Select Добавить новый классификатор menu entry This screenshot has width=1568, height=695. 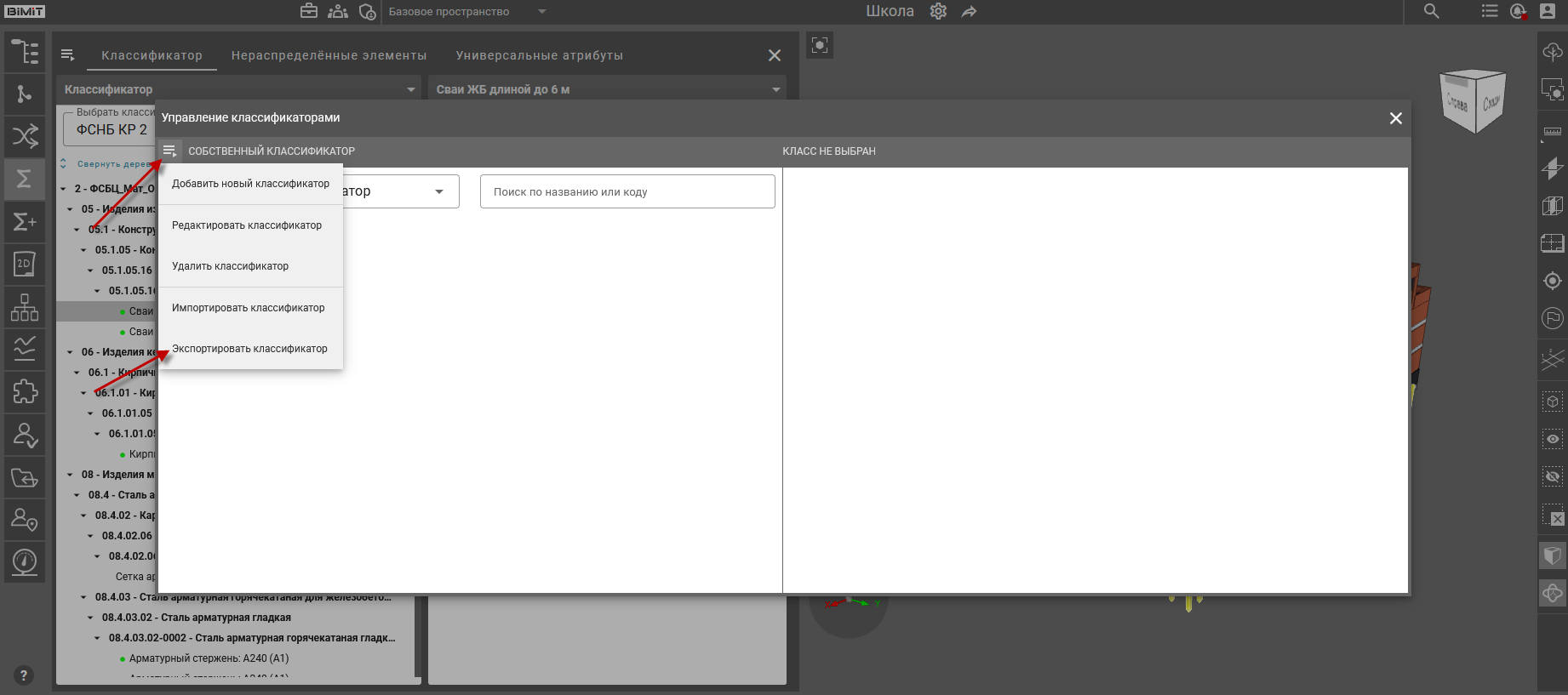pyautogui.click(x=250, y=184)
